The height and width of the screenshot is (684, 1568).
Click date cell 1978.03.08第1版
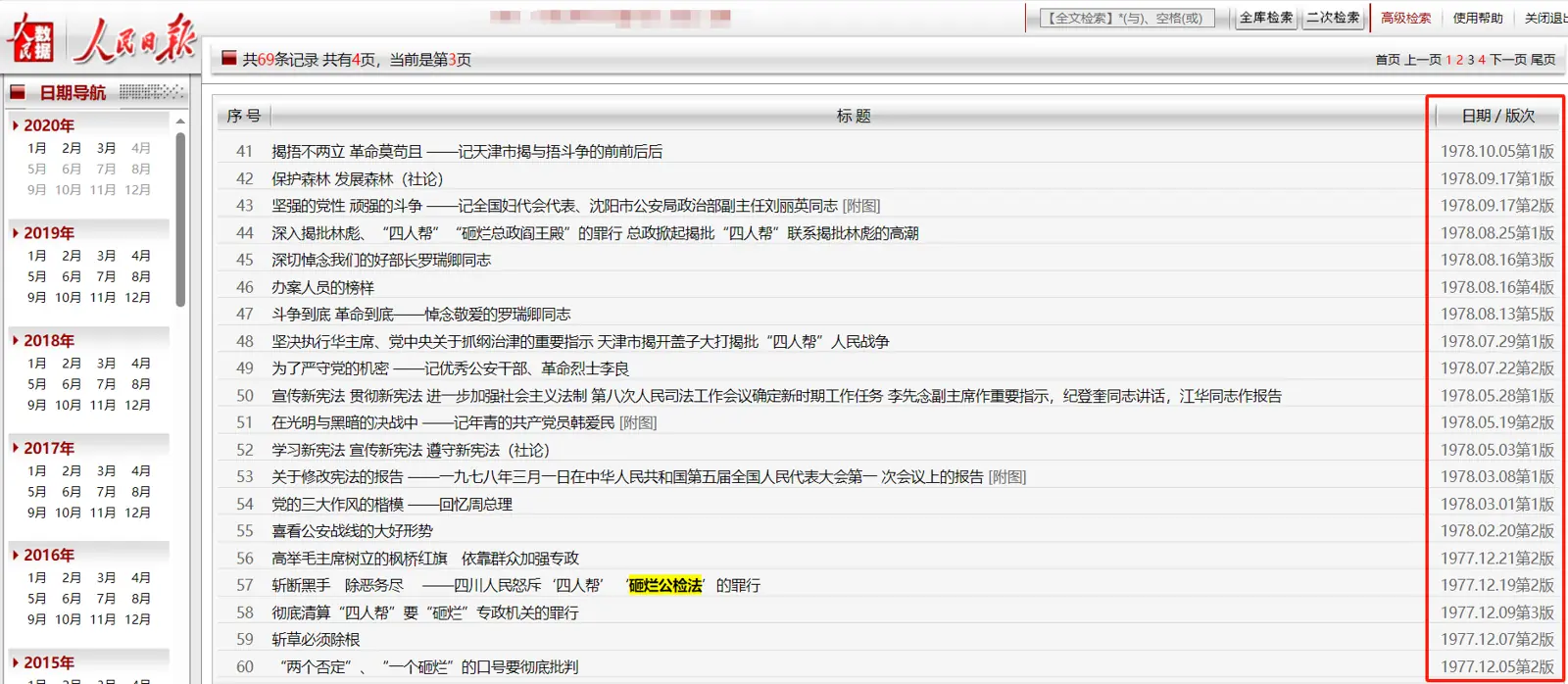click(x=1496, y=477)
